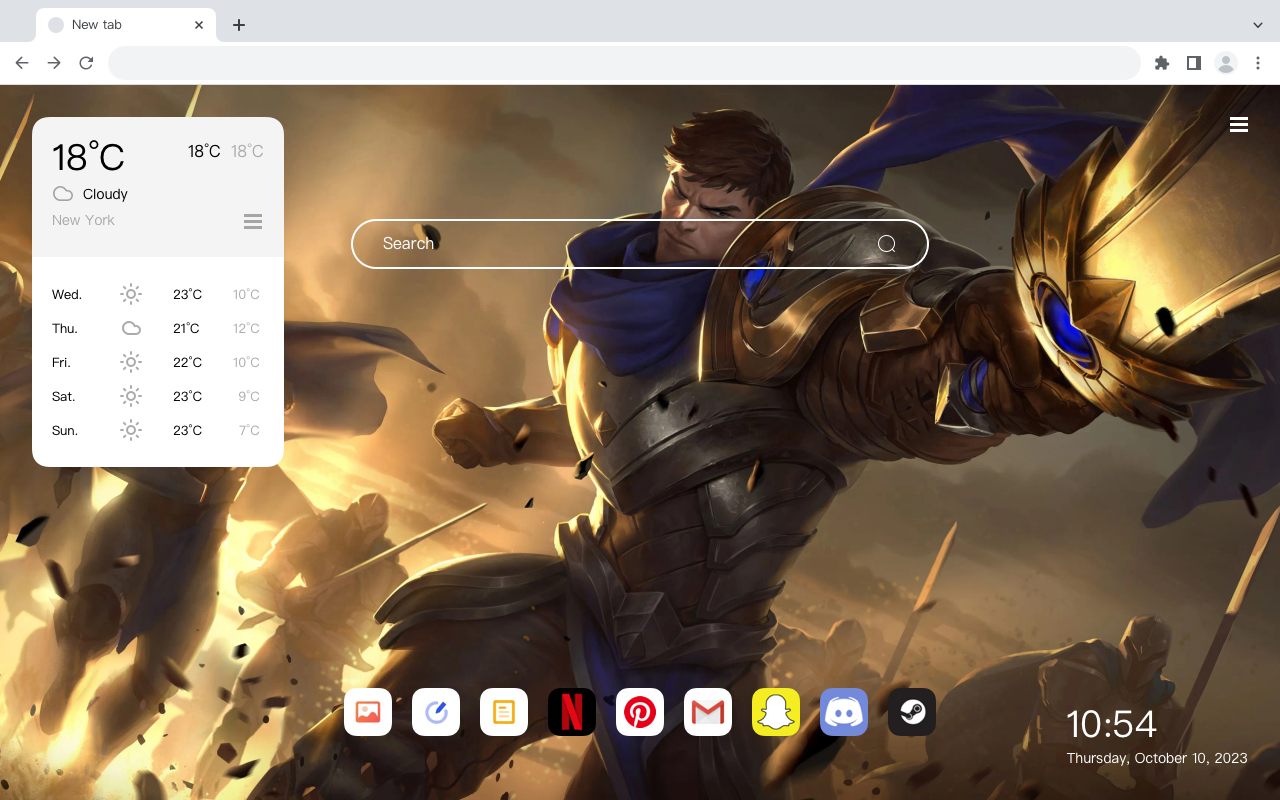Launch the Pinterest shortcut
This screenshot has height=800, width=1280.
640,712
